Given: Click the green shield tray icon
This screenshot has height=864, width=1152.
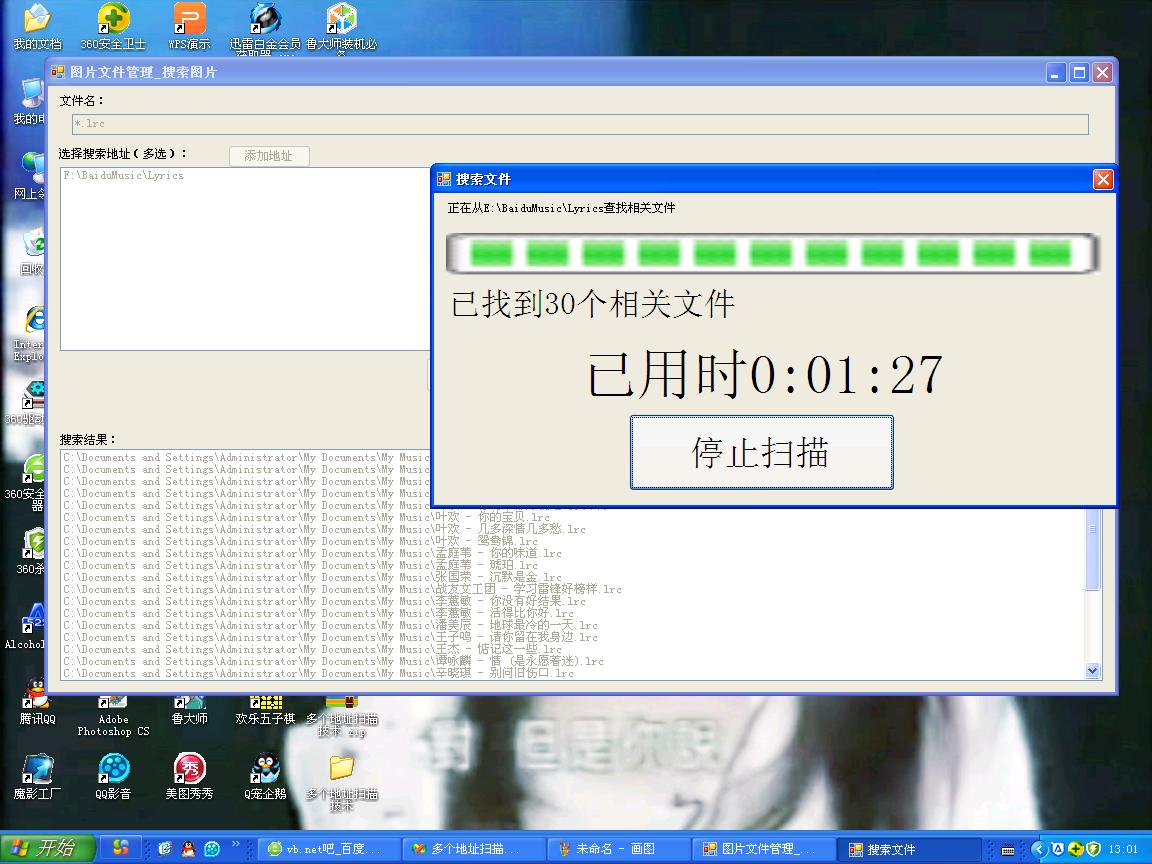Looking at the screenshot, I should point(1093,849).
